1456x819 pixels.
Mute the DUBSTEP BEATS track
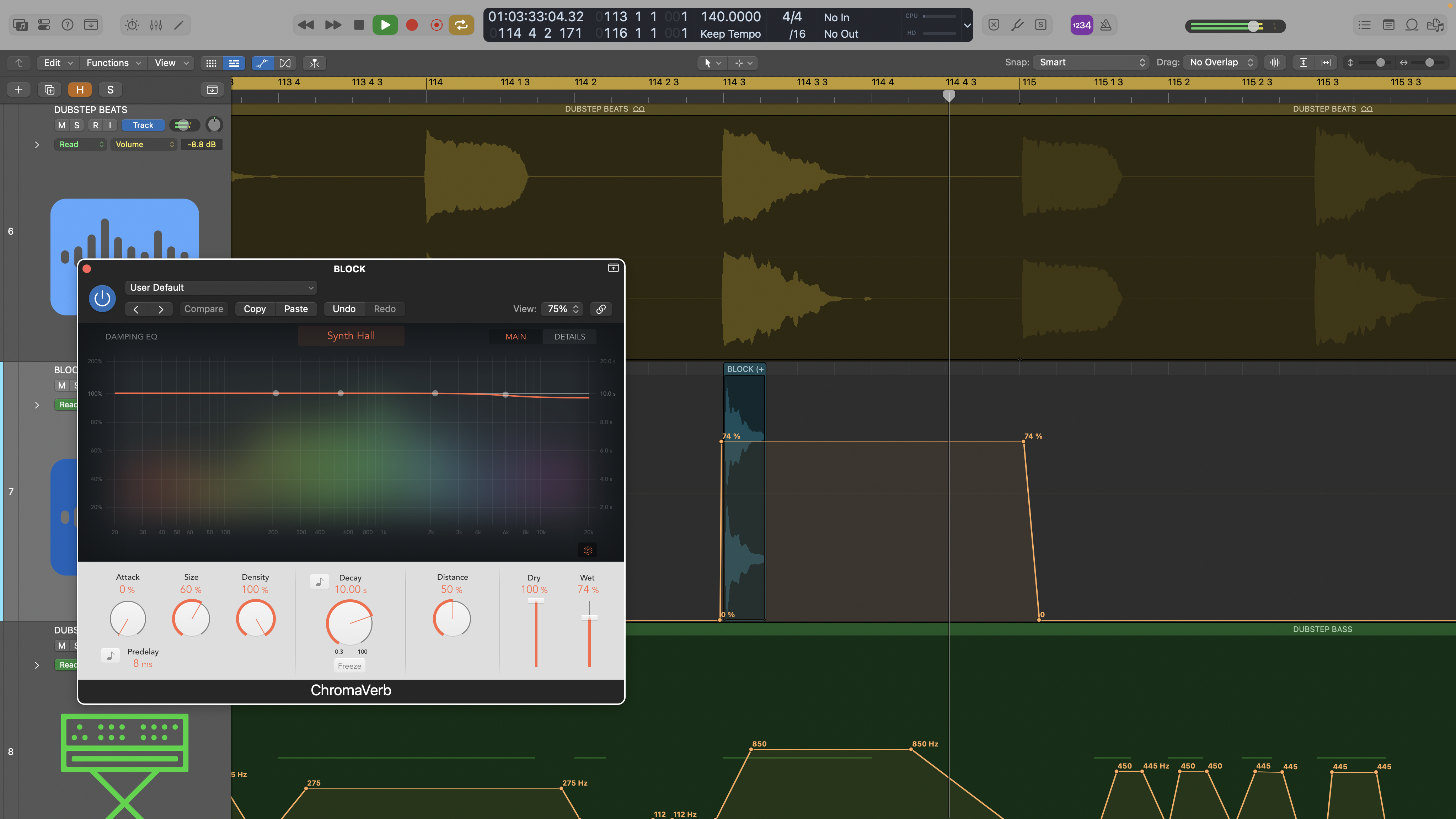[x=61, y=125]
